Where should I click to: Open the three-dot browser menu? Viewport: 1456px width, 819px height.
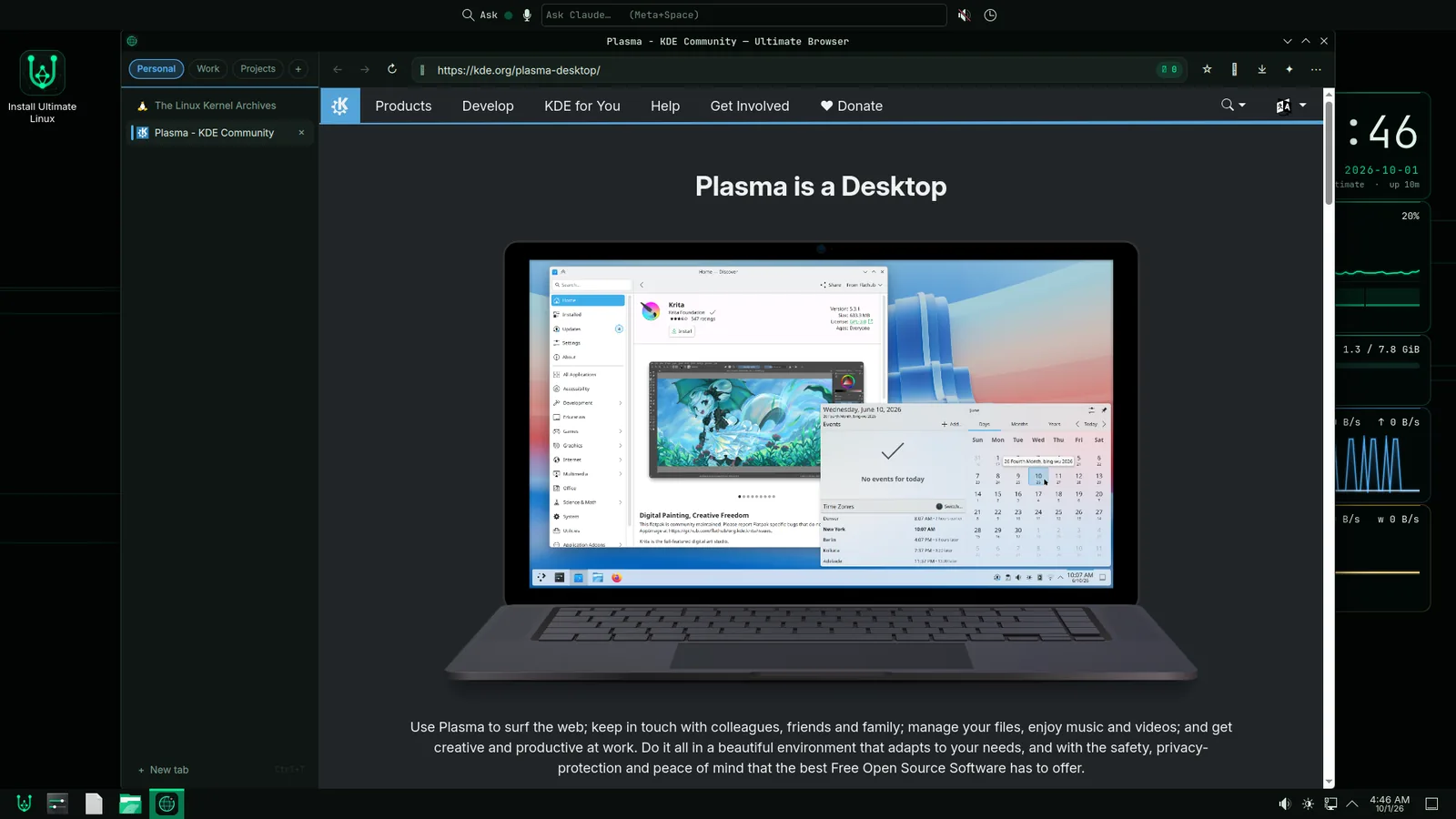tap(1316, 69)
